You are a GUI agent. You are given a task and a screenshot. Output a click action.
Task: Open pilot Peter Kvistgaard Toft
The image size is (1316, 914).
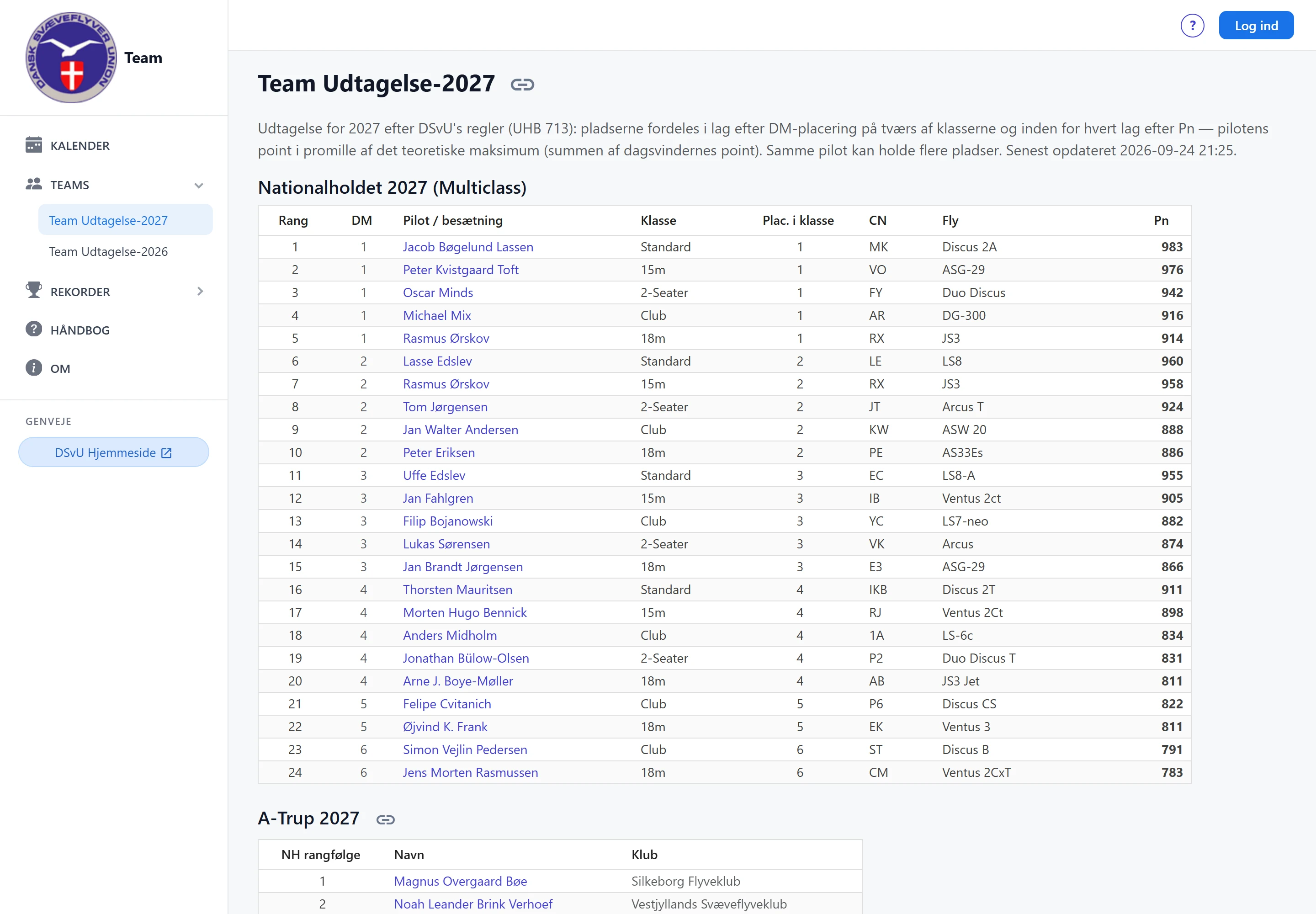[461, 270]
